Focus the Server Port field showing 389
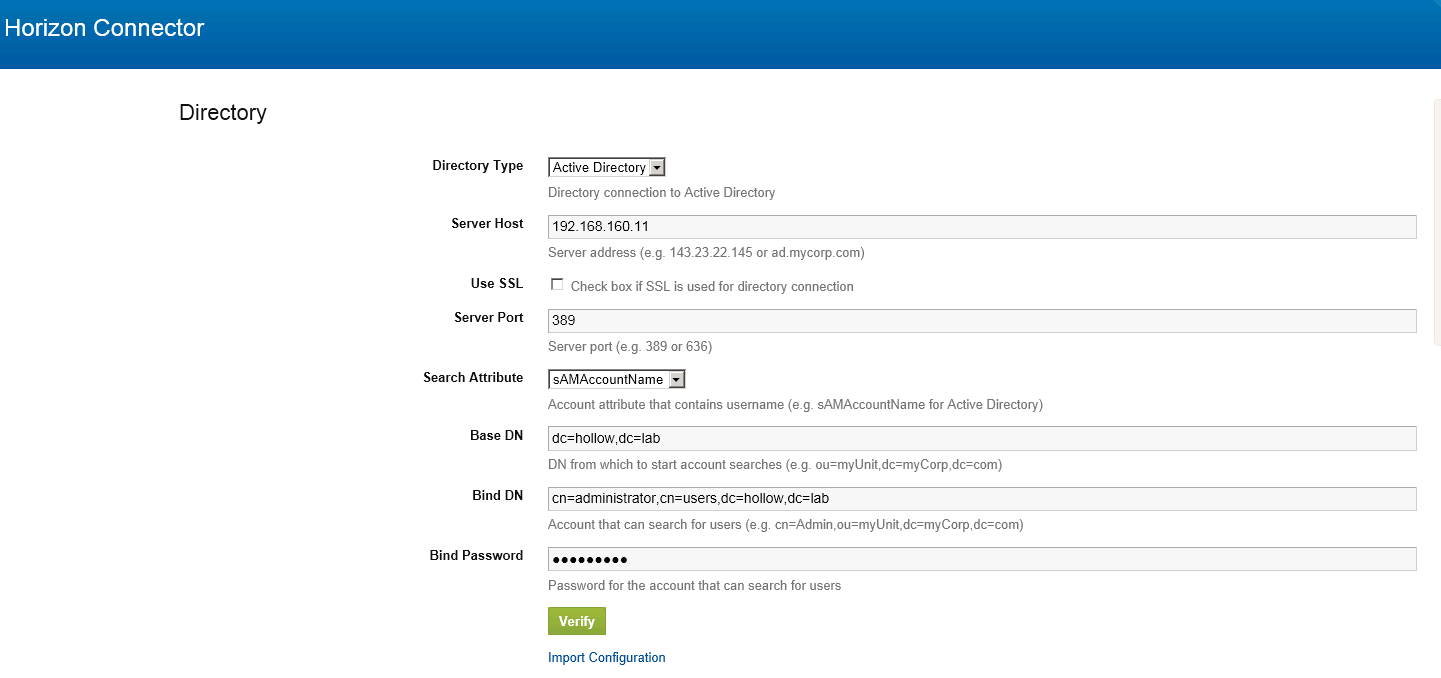This screenshot has height=678, width=1441. [981, 321]
